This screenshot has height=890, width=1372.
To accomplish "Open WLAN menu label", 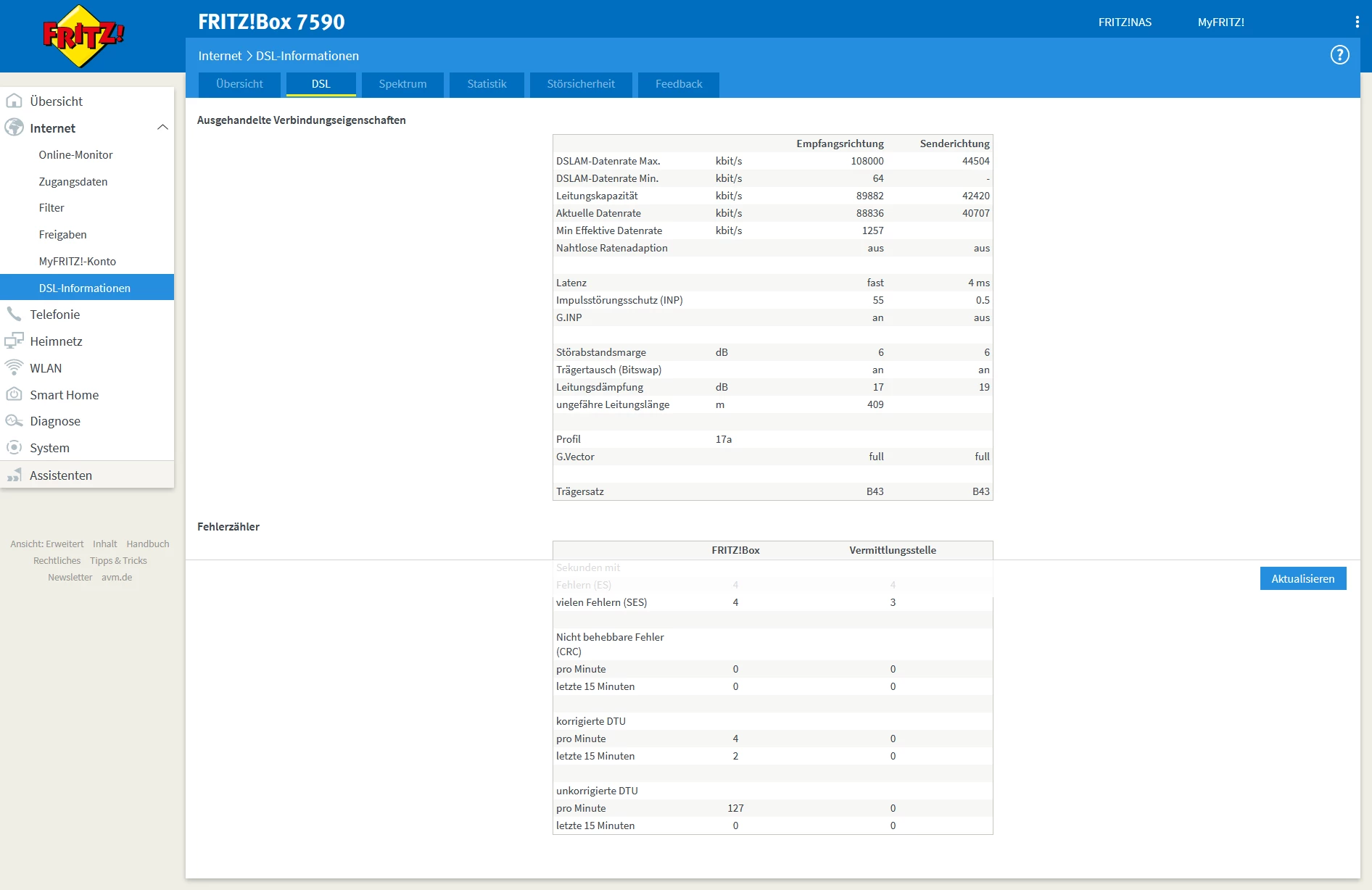I will click(46, 368).
